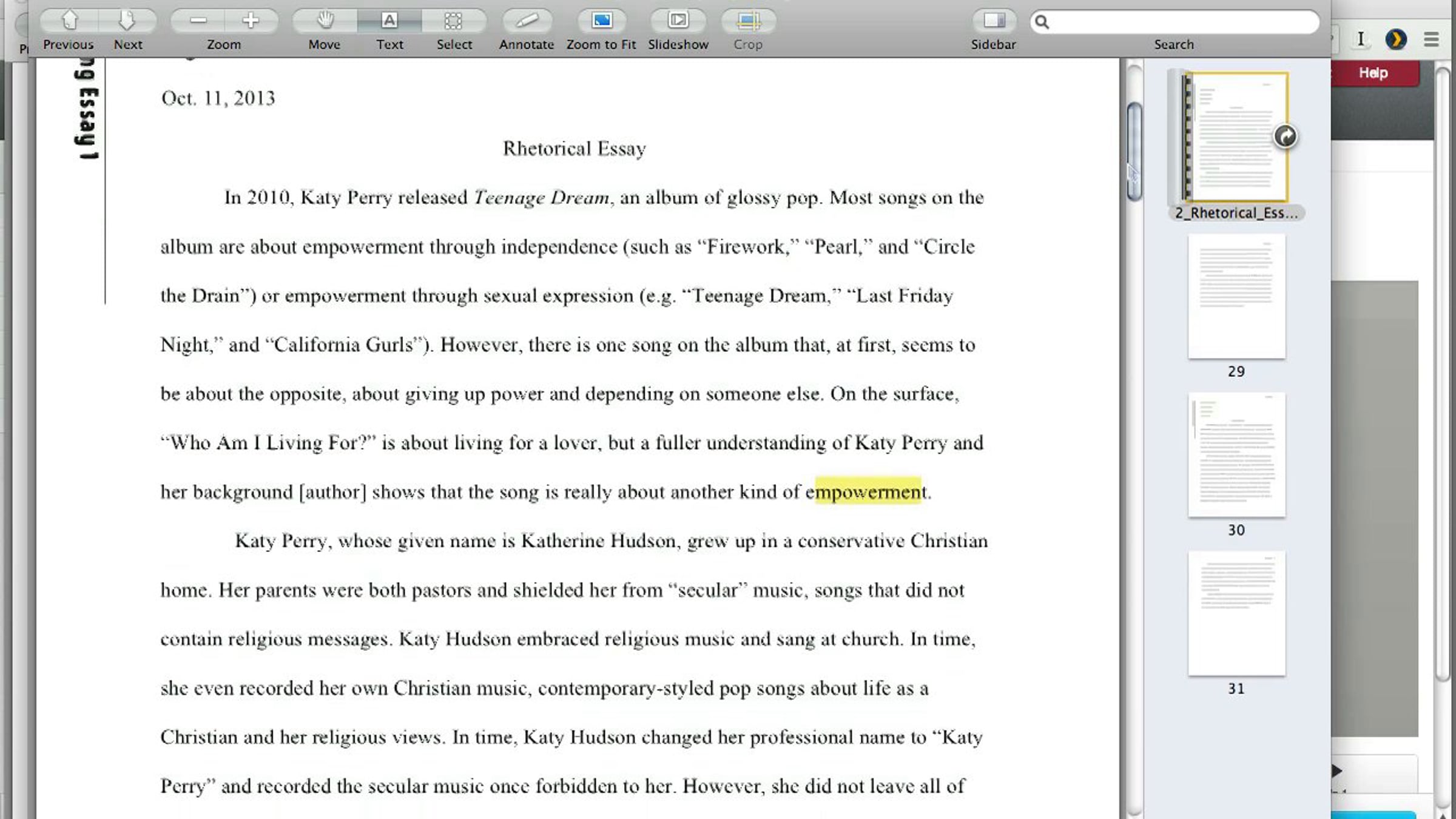Choose the Select marquee tool
Viewport: 1456px width, 819px height.
(454, 21)
